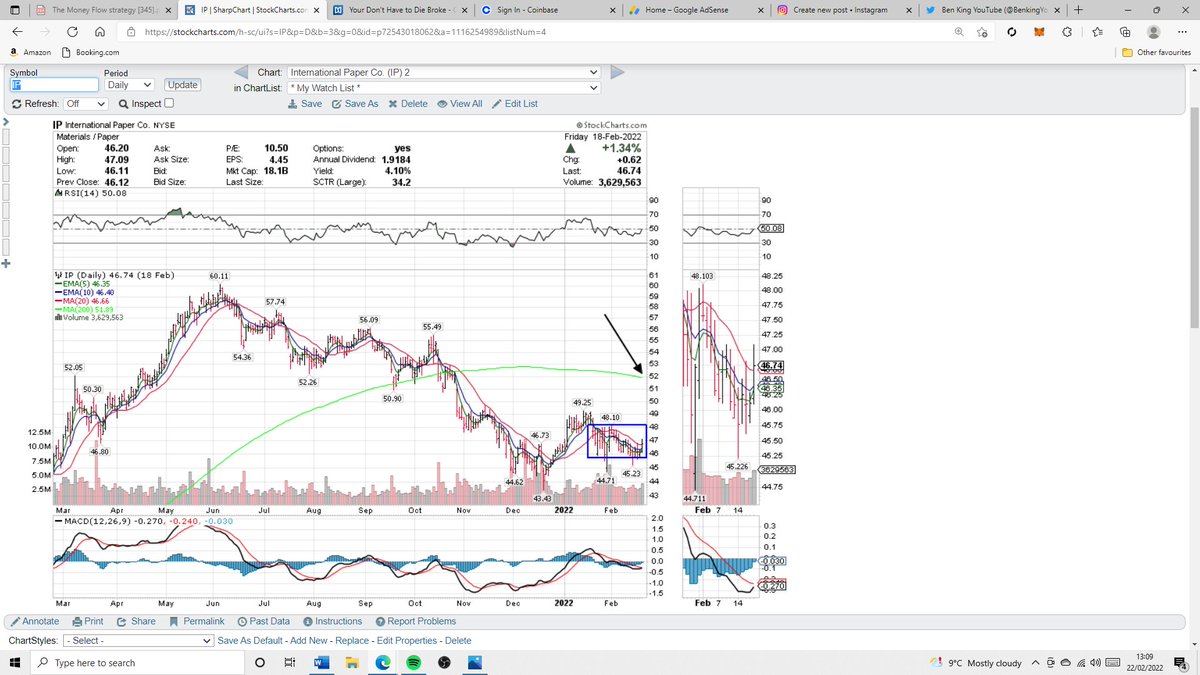Toggle the Inspect checkbox
1200x675 pixels.
[168, 103]
